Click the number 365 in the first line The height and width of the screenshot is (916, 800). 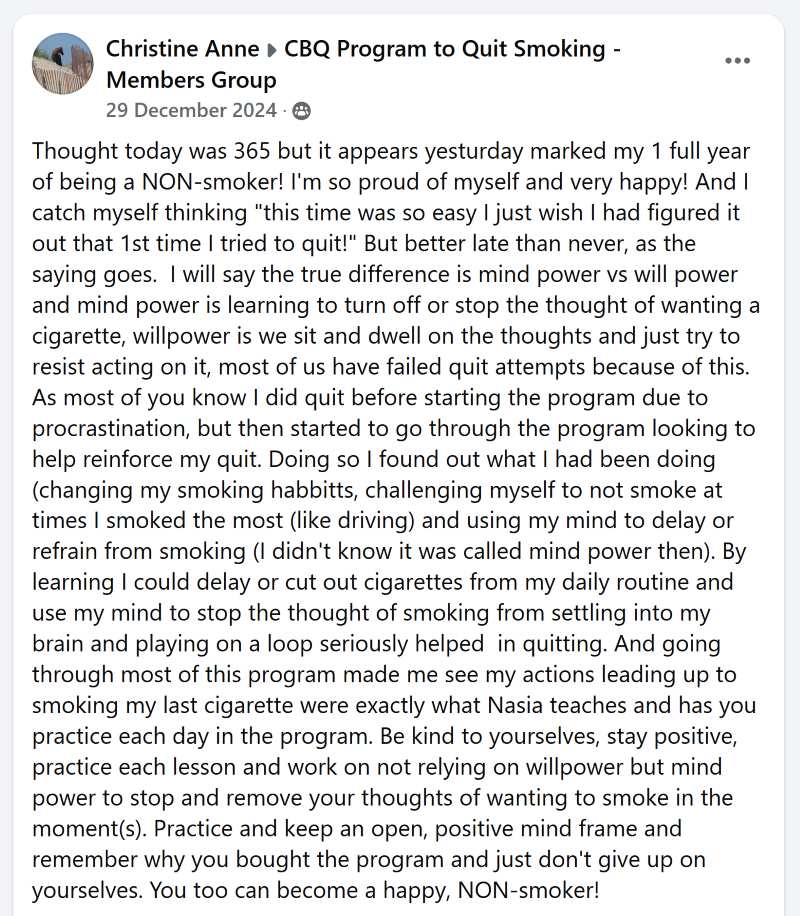[252, 151]
